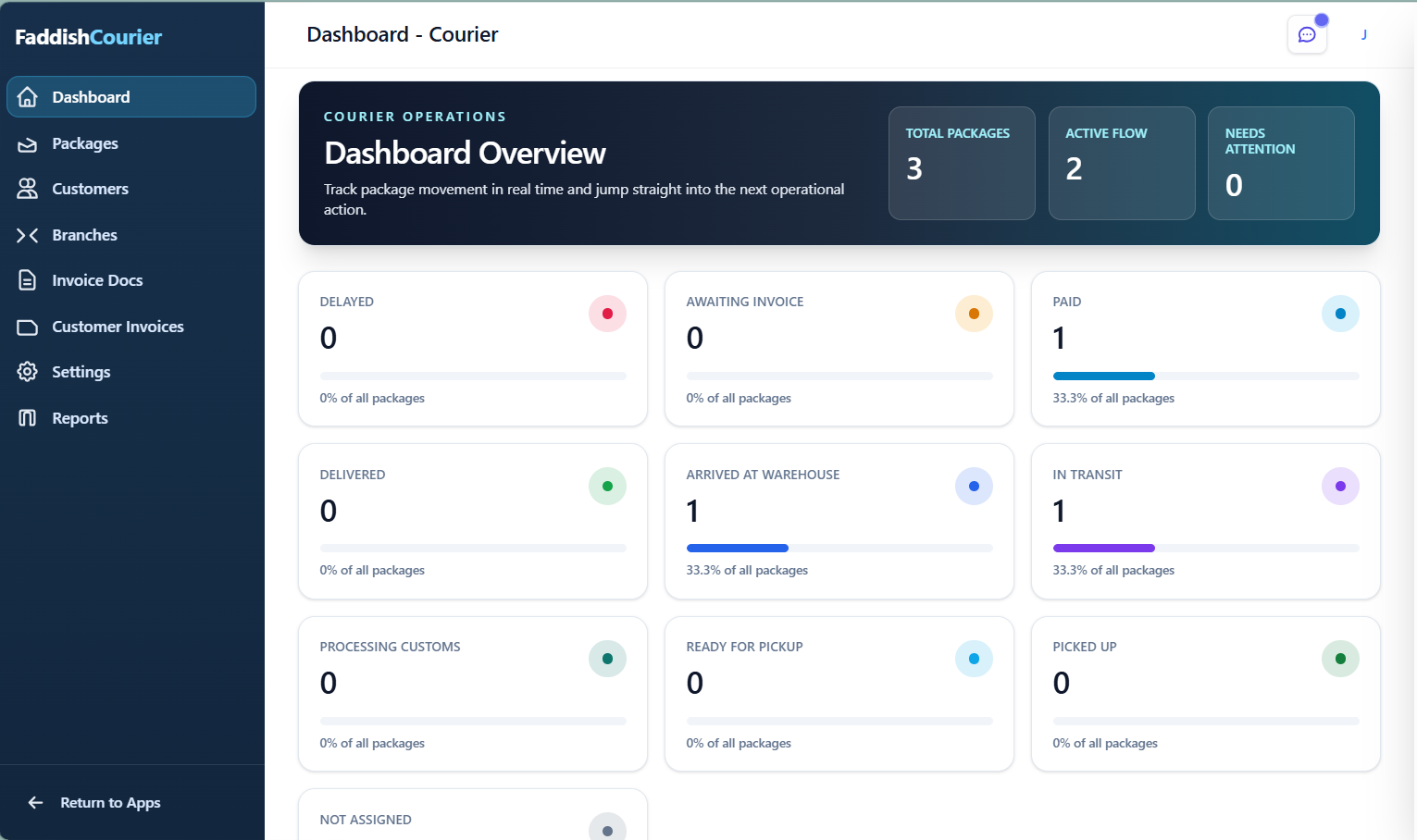
Task: Click the Return to Apps arrow
Action: click(x=36, y=803)
